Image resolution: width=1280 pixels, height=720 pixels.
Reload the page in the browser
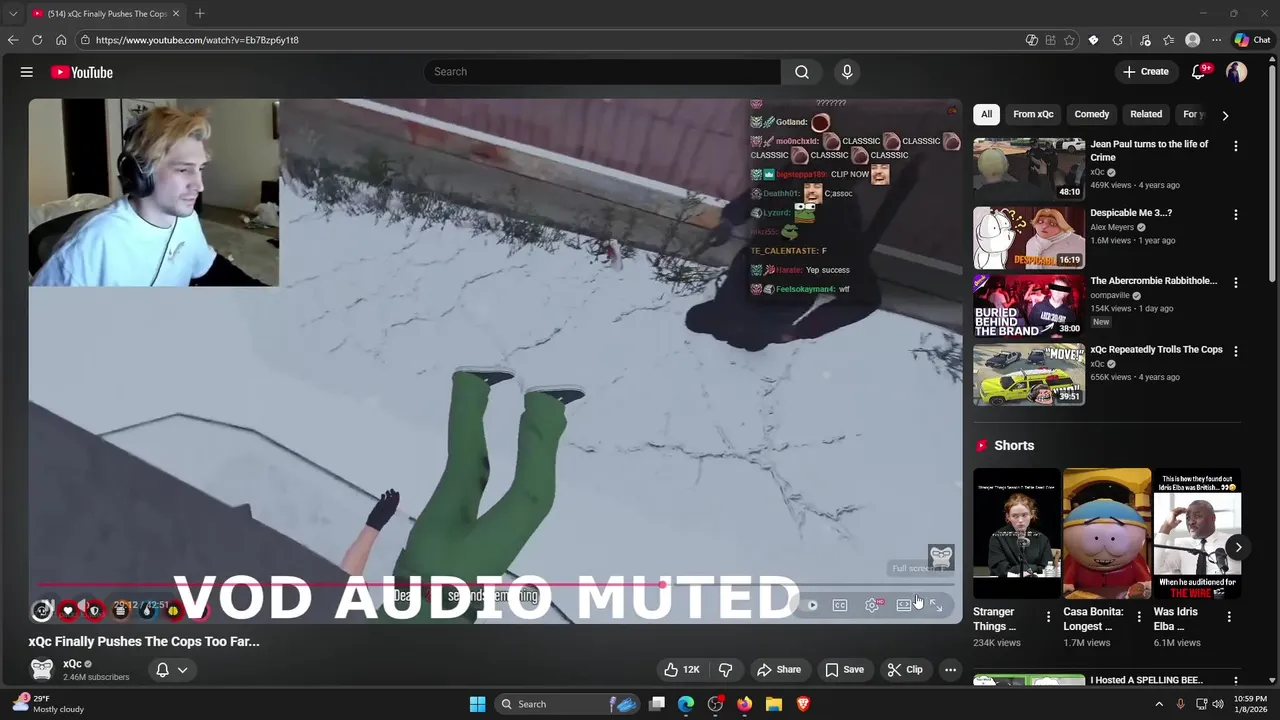pos(37,40)
